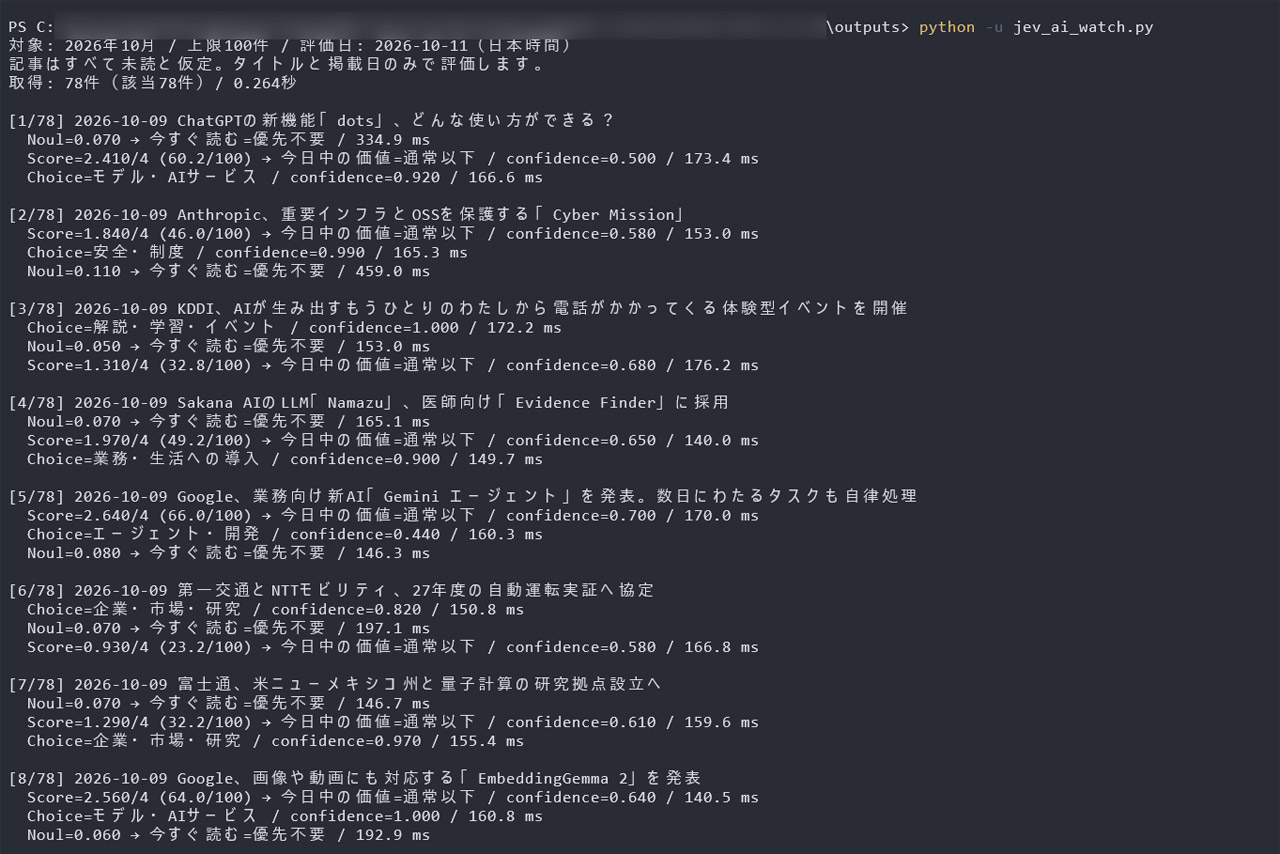Click 'Score=1.970/4 (49.2/100)' line
Viewport: 1280px width, 854px height.
click(393, 440)
